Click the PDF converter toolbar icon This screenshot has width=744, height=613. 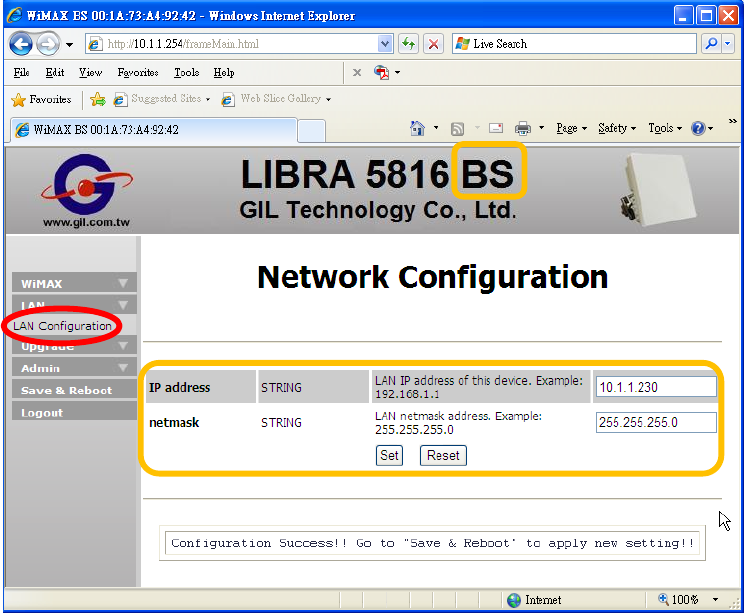(381, 73)
